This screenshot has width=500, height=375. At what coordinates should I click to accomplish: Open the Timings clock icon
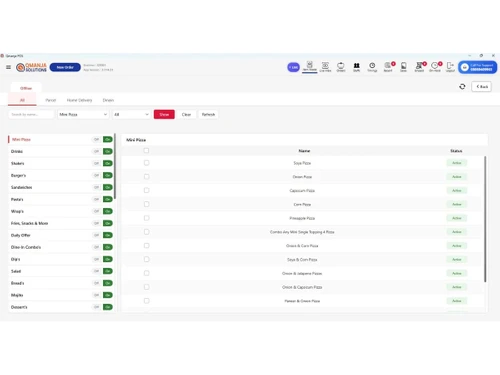(x=372, y=67)
